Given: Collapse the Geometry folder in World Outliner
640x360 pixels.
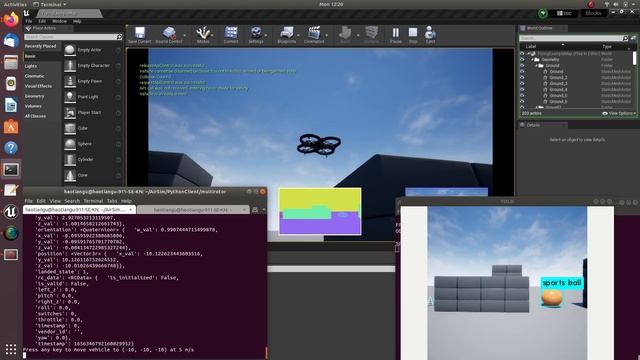Looking at the screenshot, I should pyautogui.click(x=533, y=60).
